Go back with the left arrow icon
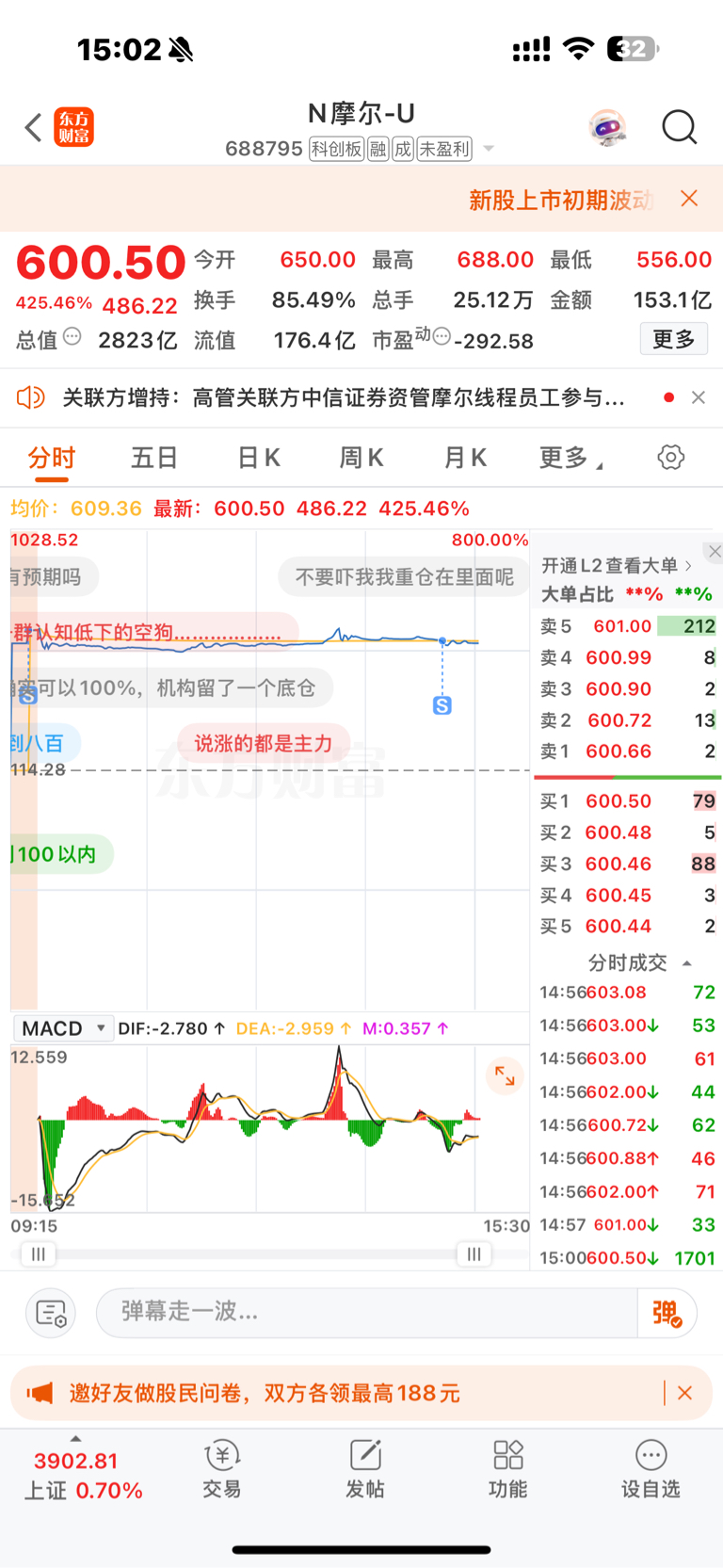Image resolution: width=723 pixels, height=1568 pixels. (34, 127)
